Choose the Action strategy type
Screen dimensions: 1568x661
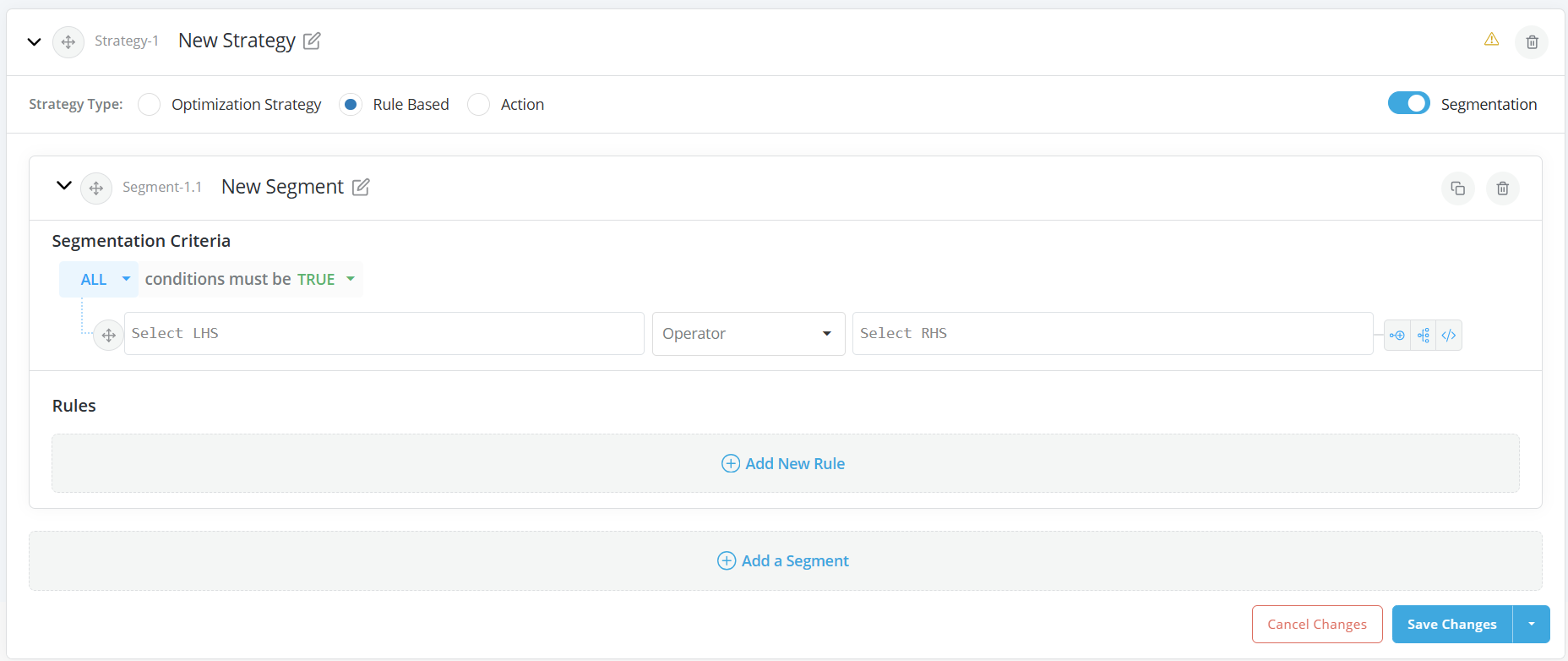click(479, 105)
